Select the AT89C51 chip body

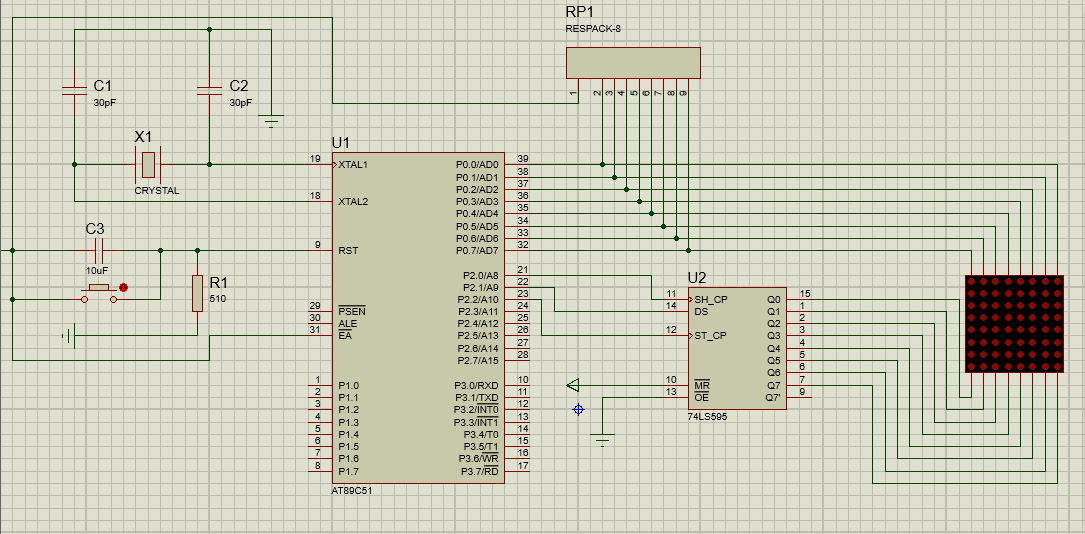tap(418, 317)
